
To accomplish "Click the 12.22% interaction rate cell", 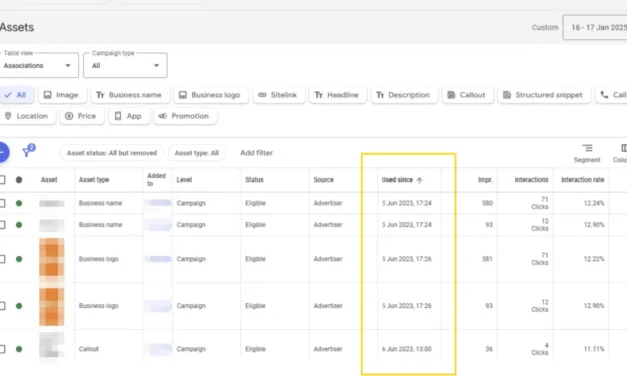I will click(594, 259).
